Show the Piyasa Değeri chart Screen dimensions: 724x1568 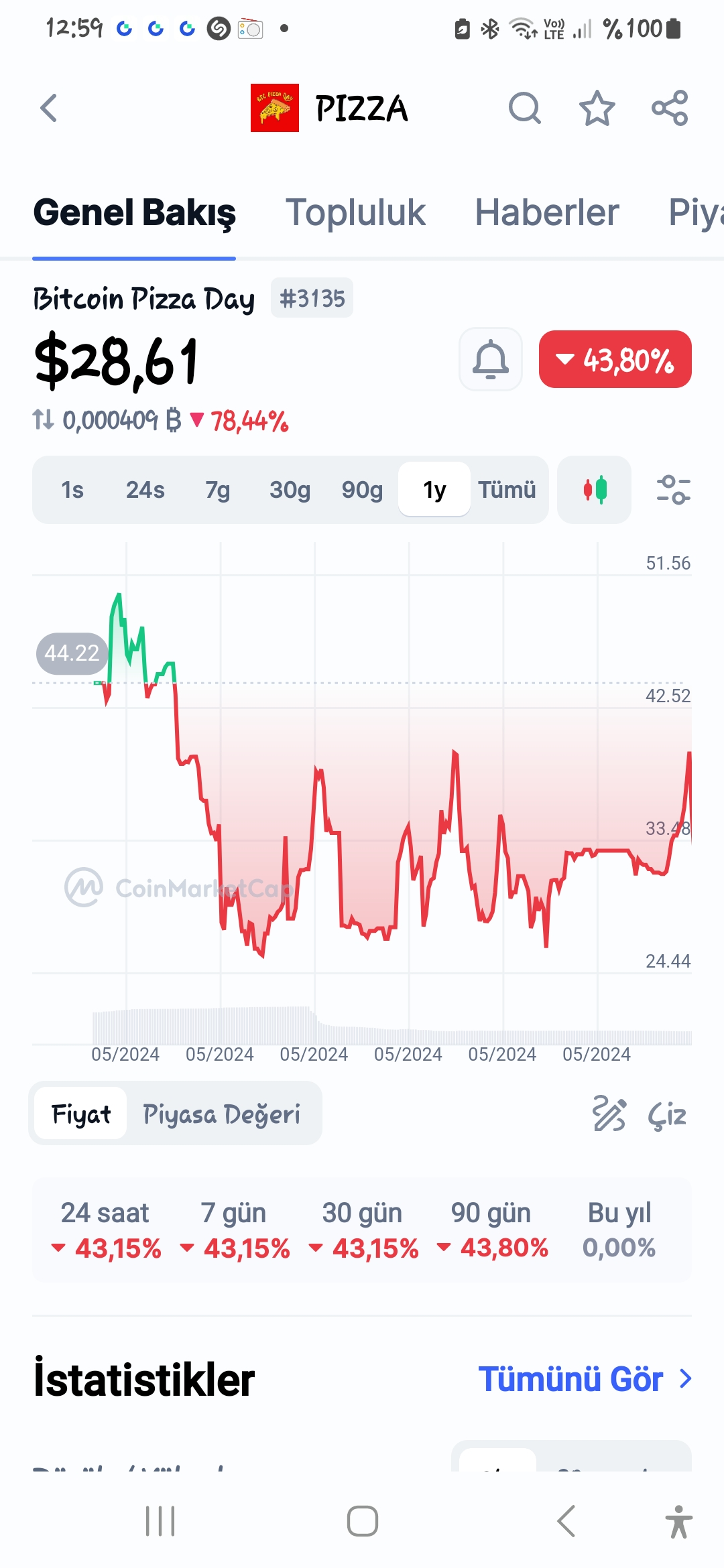click(221, 1114)
